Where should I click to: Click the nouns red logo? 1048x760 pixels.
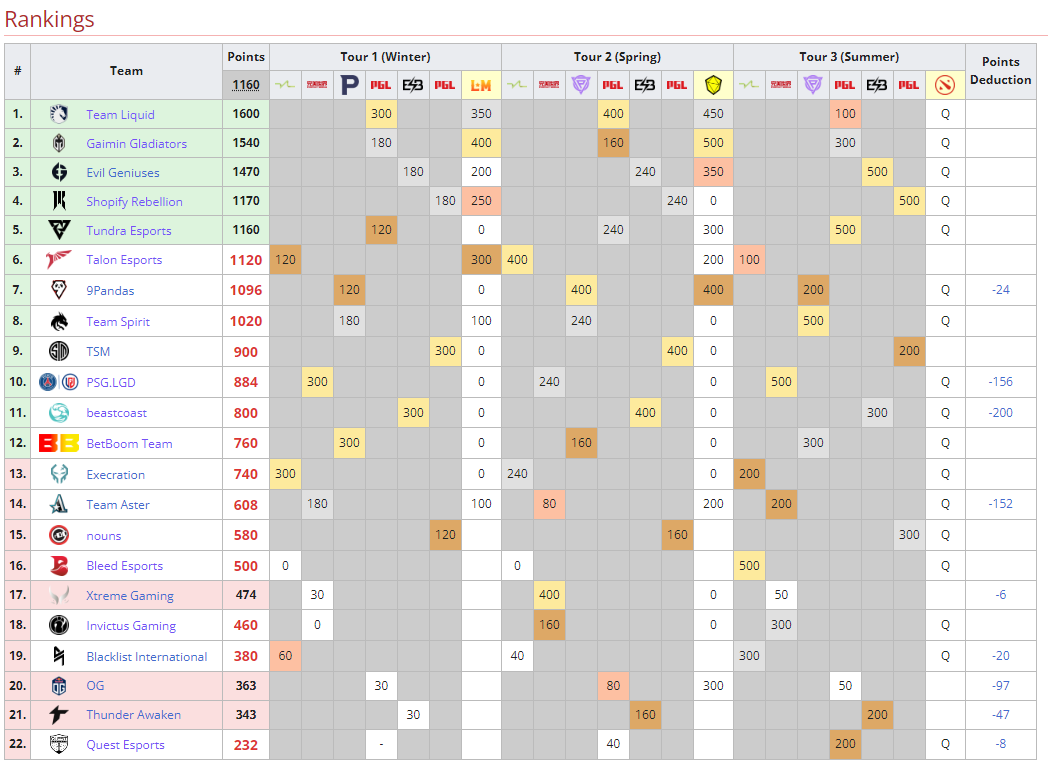tap(59, 535)
